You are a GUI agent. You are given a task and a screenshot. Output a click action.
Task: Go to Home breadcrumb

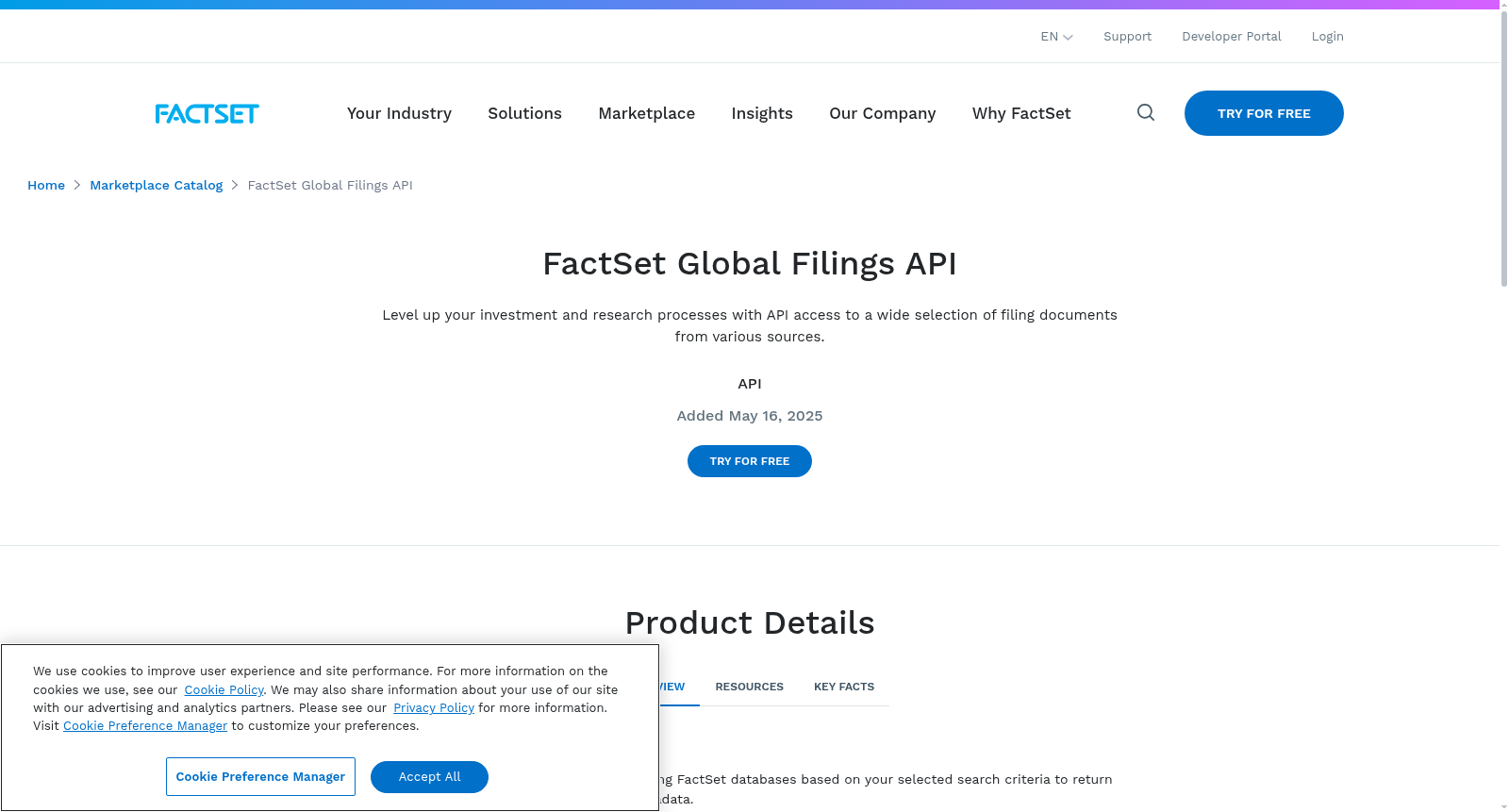pyautogui.click(x=46, y=186)
